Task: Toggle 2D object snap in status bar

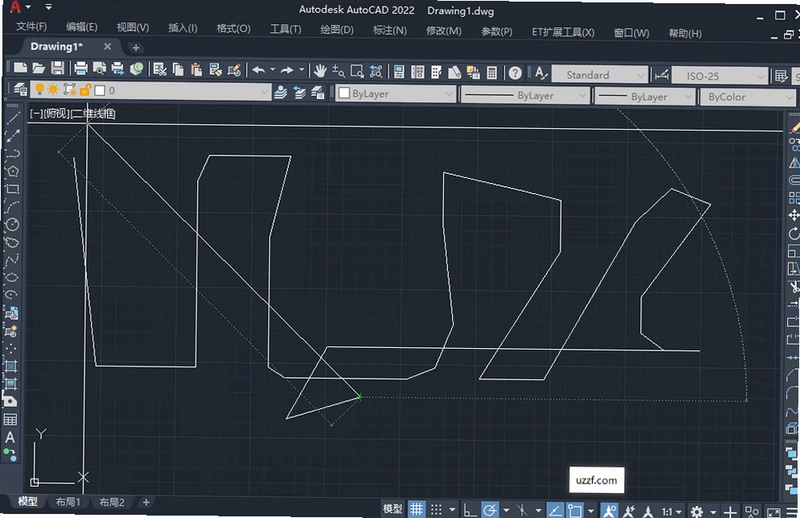Action: click(575, 510)
